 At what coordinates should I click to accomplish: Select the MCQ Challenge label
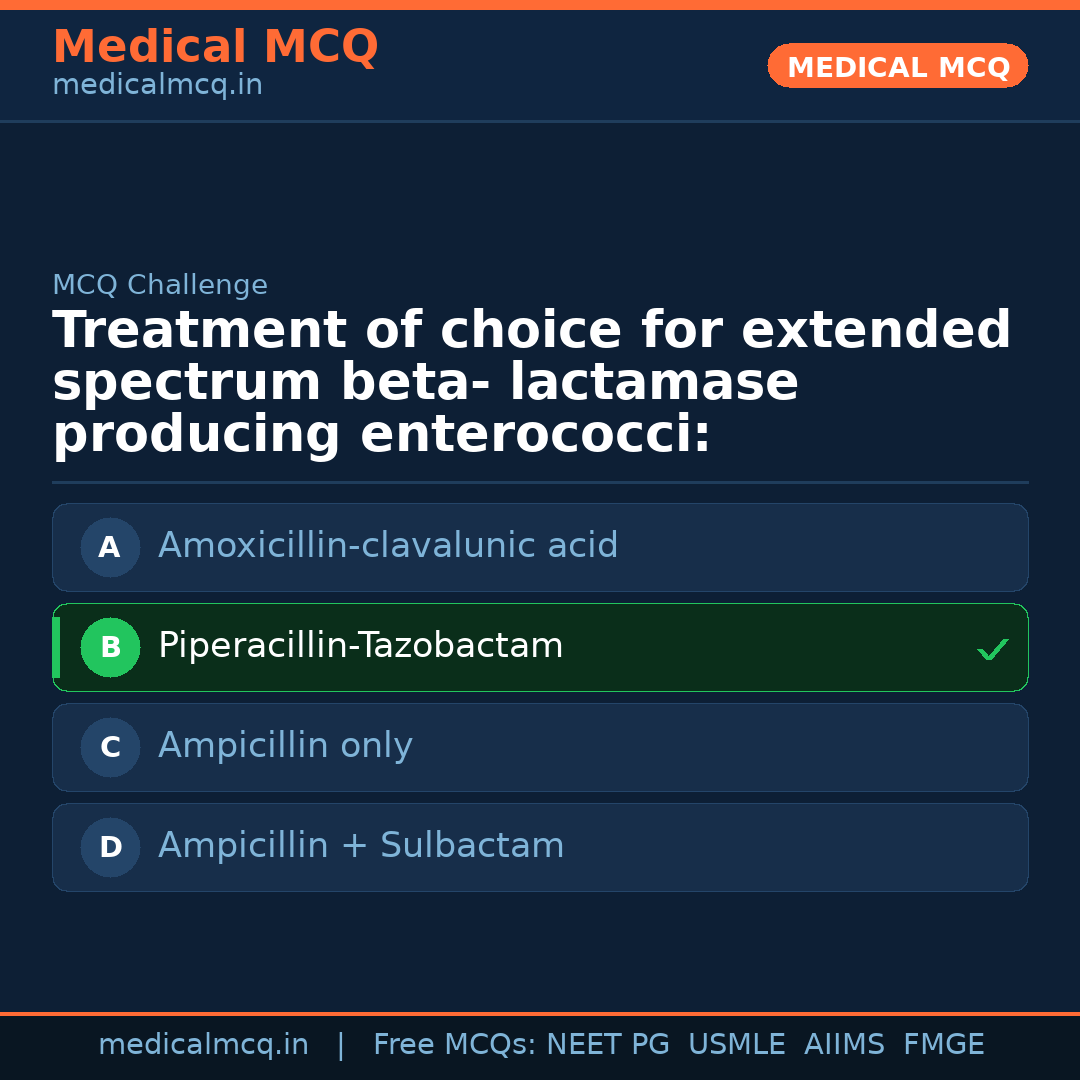[x=160, y=286]
